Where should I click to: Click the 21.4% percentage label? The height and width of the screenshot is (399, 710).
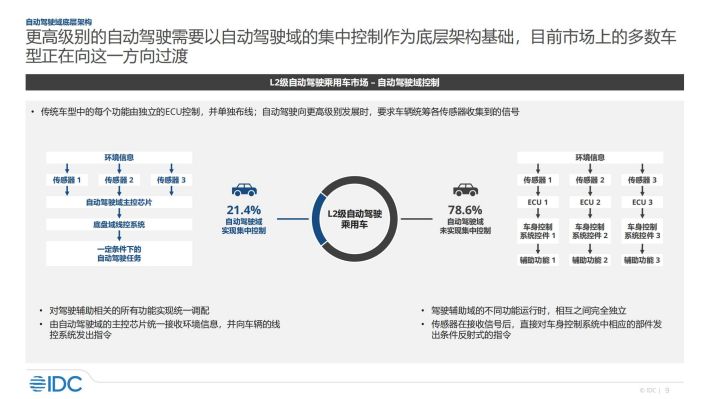(244, 210)
